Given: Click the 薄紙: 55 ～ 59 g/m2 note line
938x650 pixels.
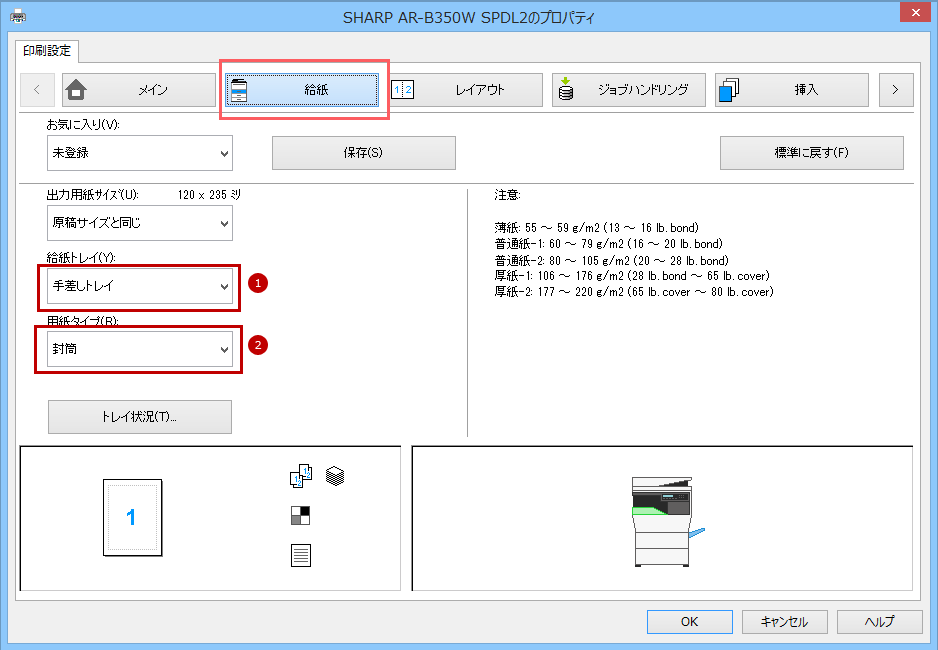Looking at the screenshot, I should 596,228.
